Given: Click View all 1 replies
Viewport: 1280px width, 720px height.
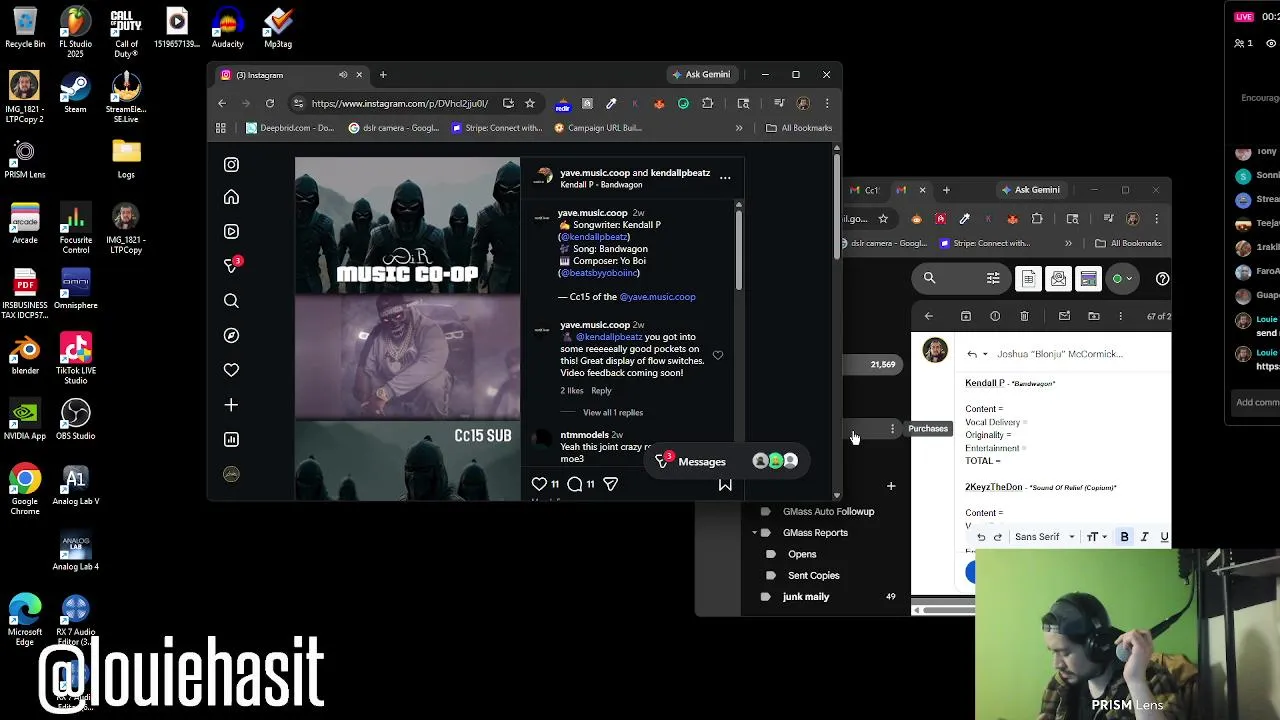Looking at the screenshot, I should click(613, 413).
